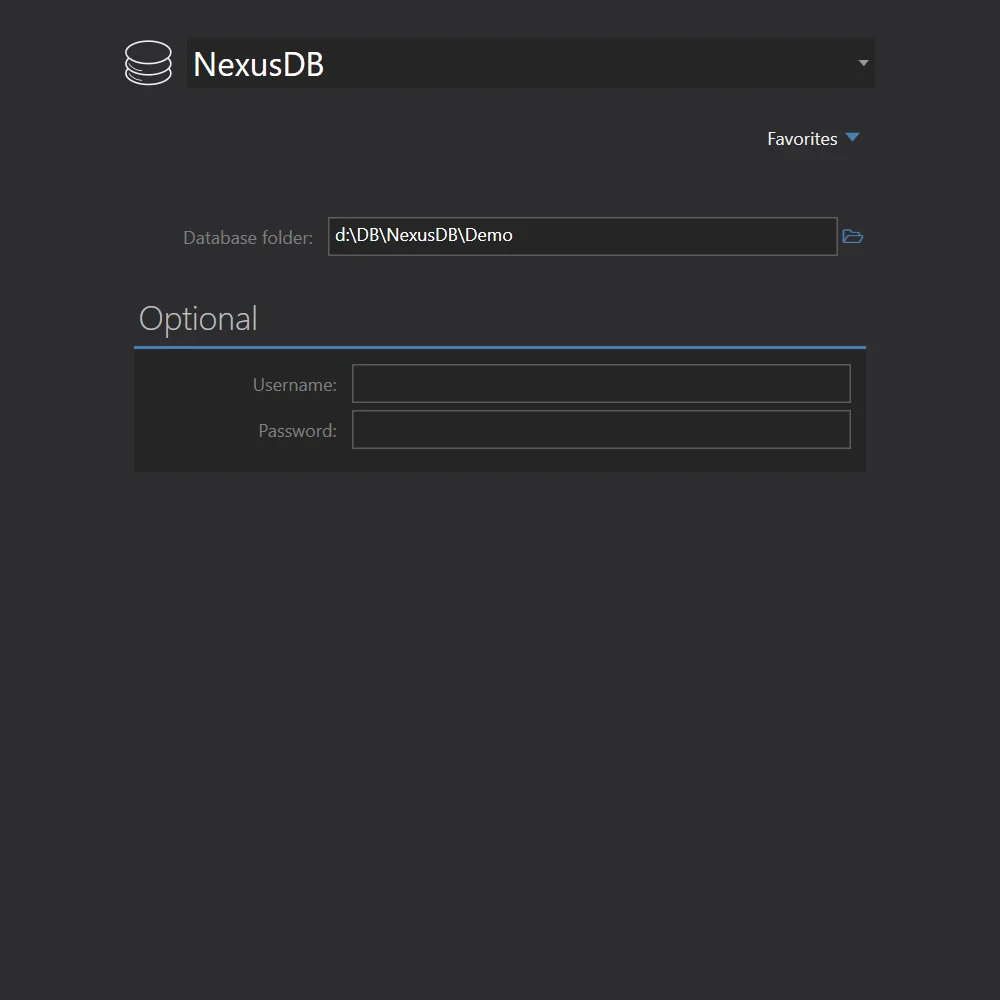Click the NexusDB title text
1000x1000 pixels.
(258, 63)
